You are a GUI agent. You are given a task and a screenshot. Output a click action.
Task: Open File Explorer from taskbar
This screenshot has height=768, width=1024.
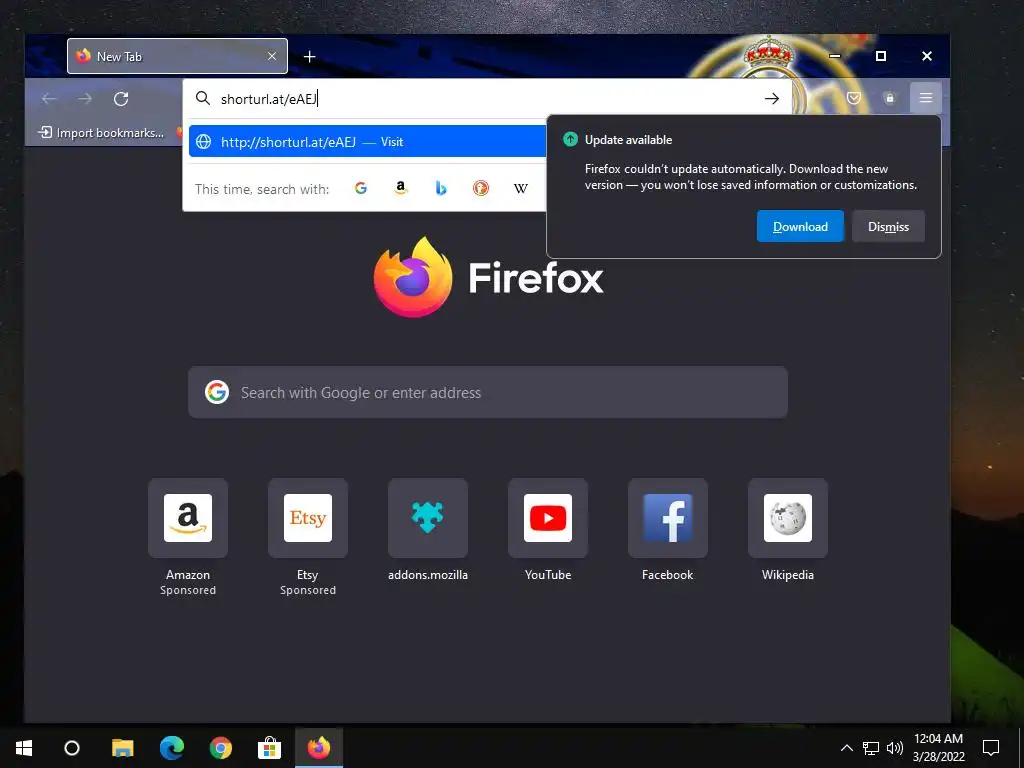[122, 748]
